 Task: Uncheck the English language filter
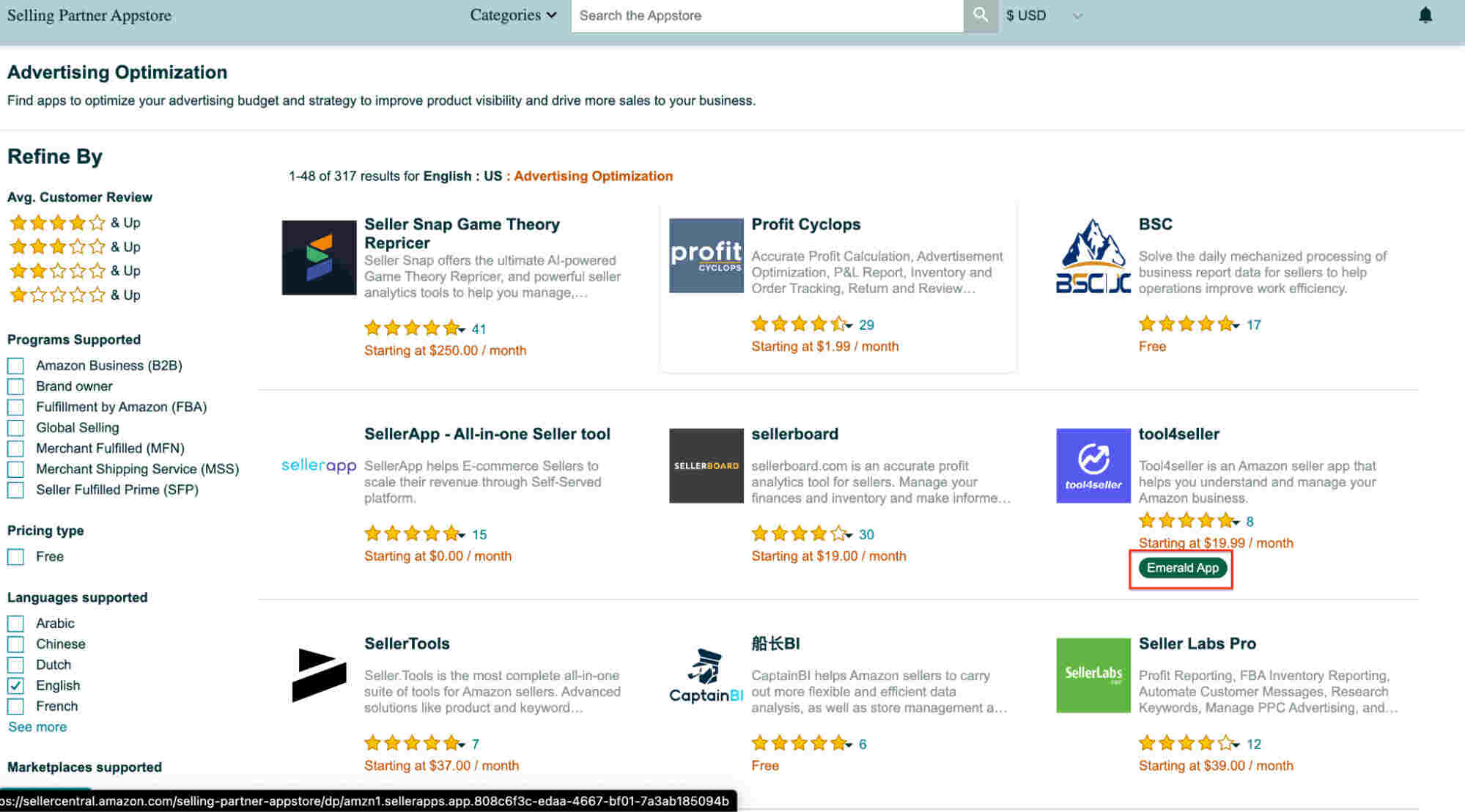point(15,685)
